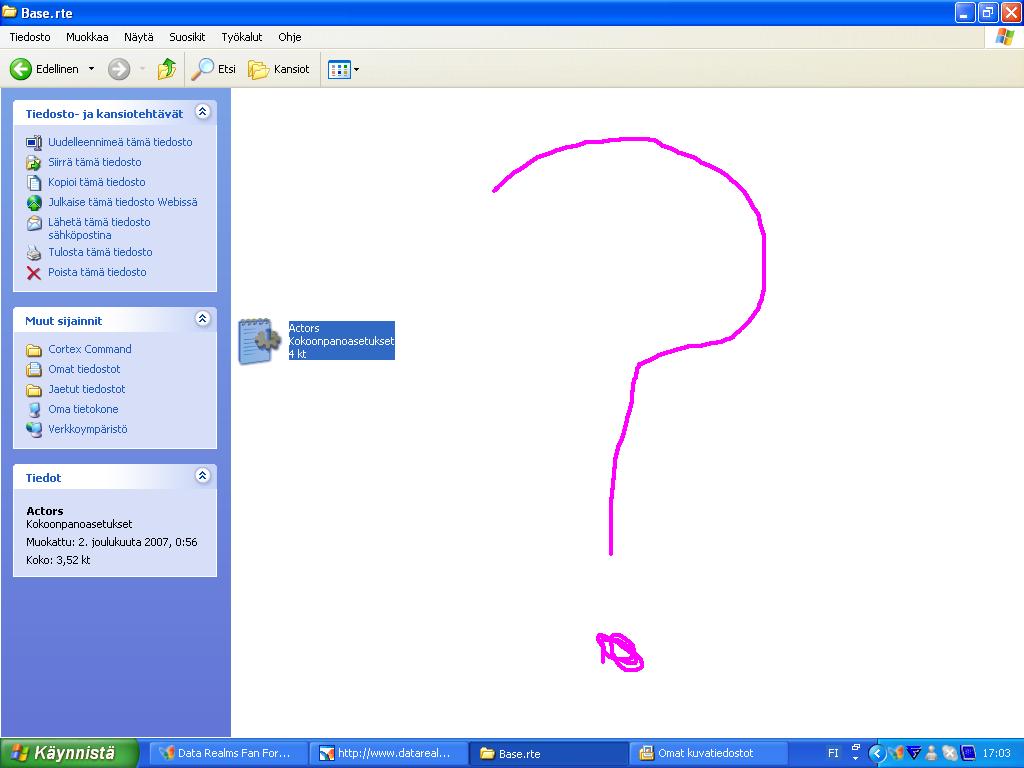Image resolution: width=1024 pixels, height=768 pixels.
Task: Click Kopioi tämä tiedosto link
Action: [96, 182]
